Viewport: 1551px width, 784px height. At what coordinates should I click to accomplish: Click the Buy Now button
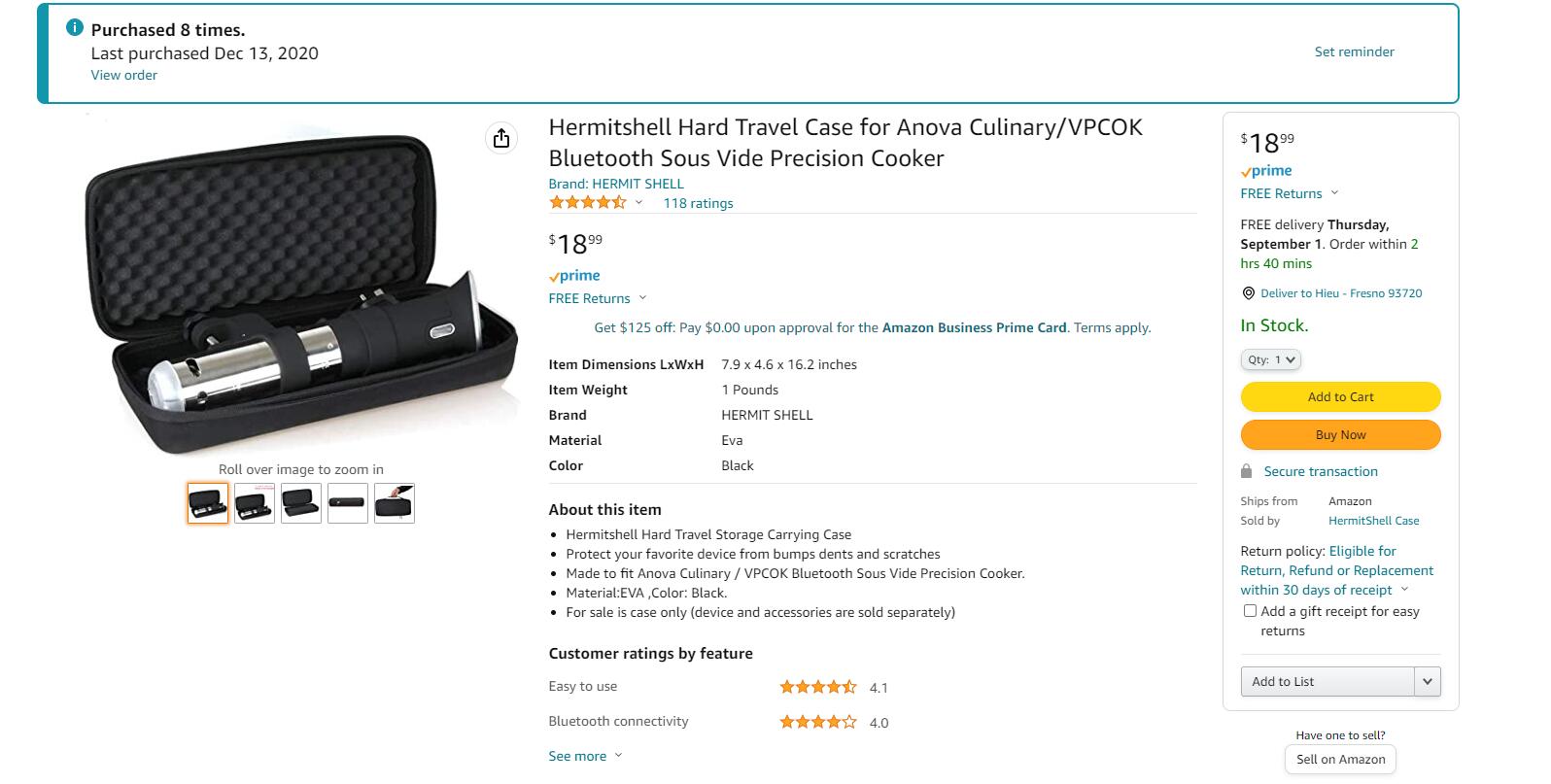(x=1340, y=434)
